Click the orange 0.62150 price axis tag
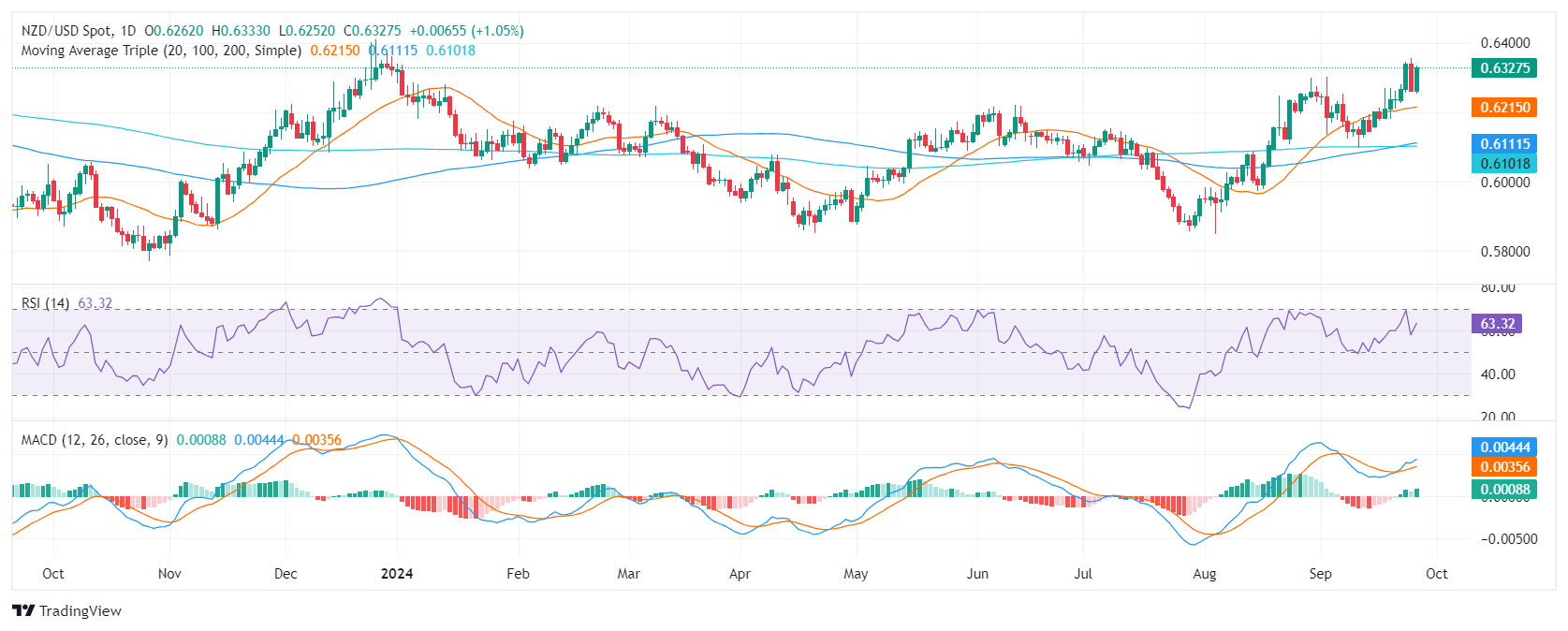Viewport: 1568px width, 631px height. click(1503, 108)
